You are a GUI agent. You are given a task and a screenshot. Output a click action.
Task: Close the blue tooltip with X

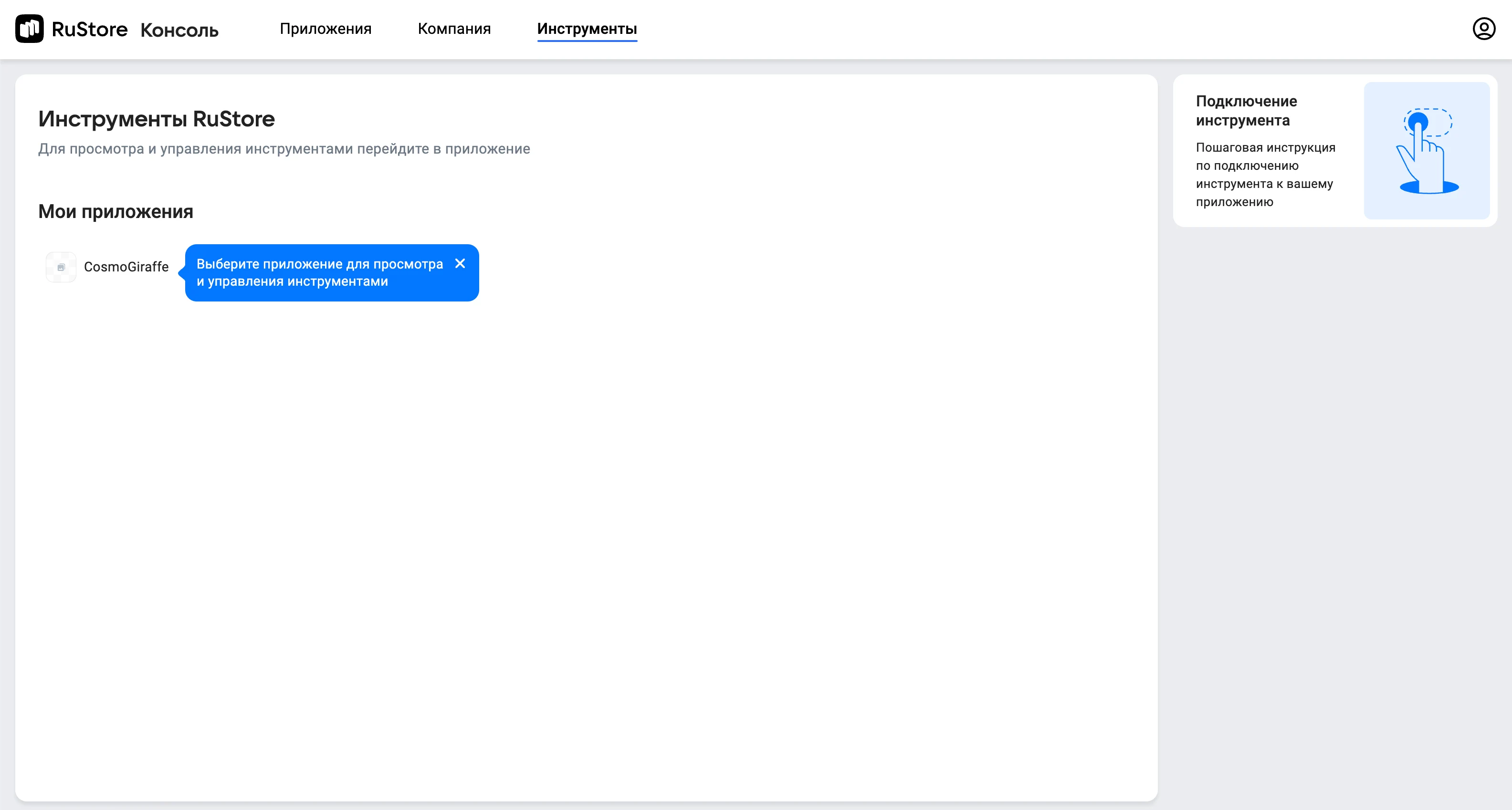[x=460, y=263]
